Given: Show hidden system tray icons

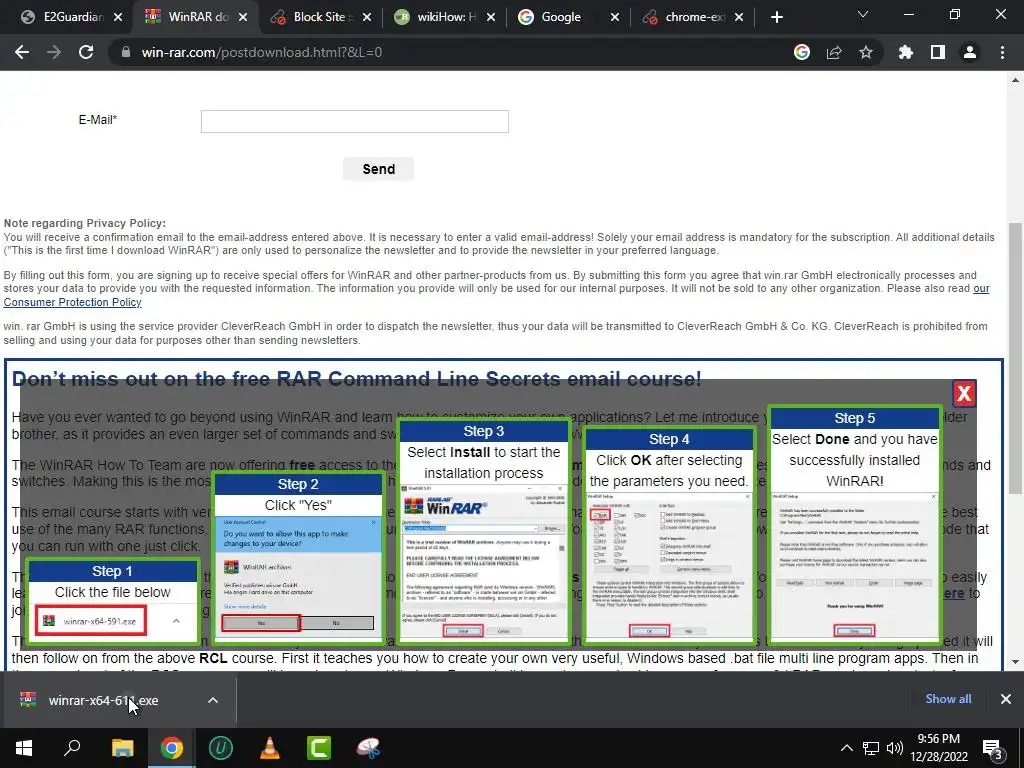Looking at the screenshot, I should tap(846, 748).
